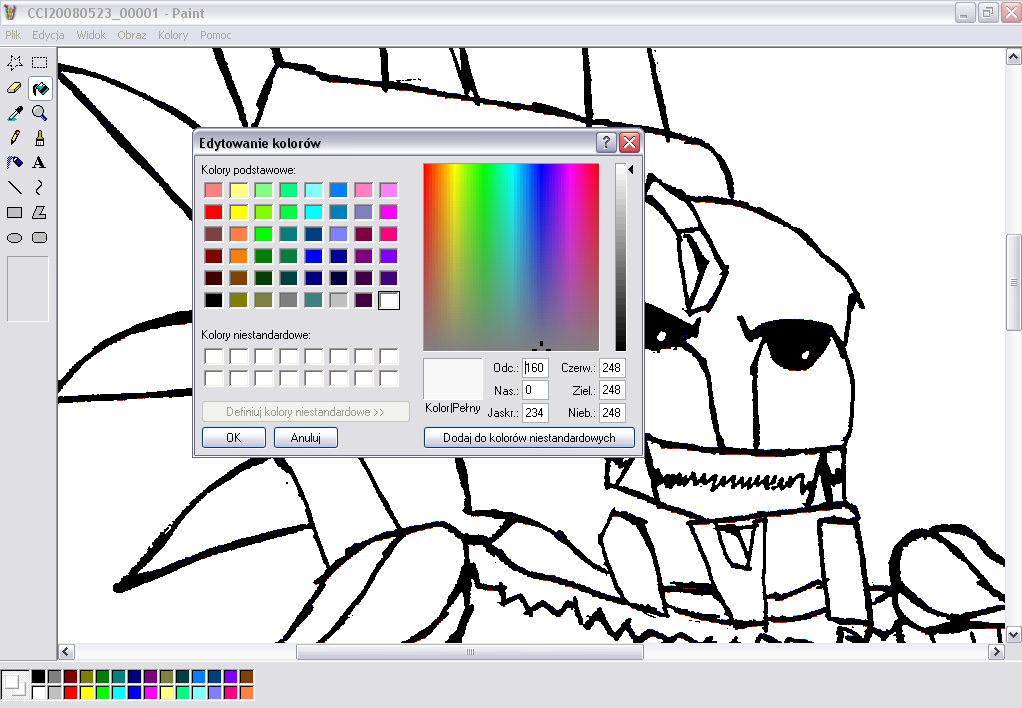Click the Anuluj button
Viewport: 1022px width, 708px height.
(305, 437)
